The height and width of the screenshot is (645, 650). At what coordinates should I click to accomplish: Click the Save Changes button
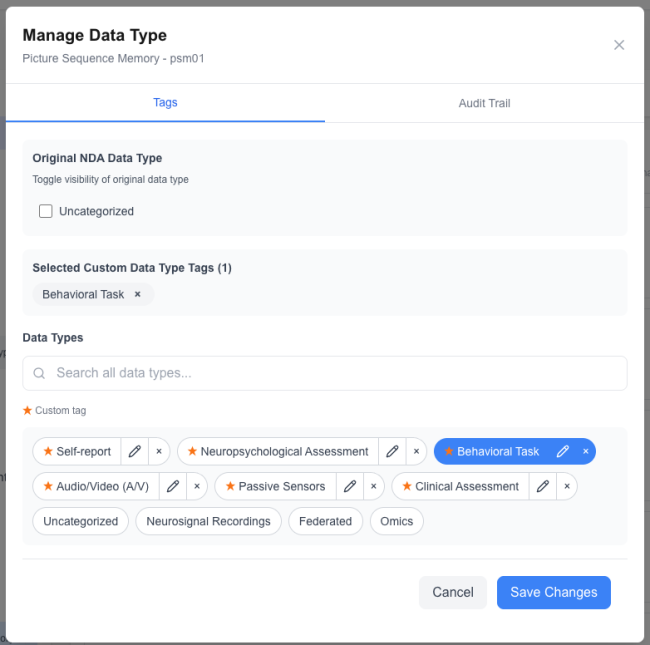(553, 592)
